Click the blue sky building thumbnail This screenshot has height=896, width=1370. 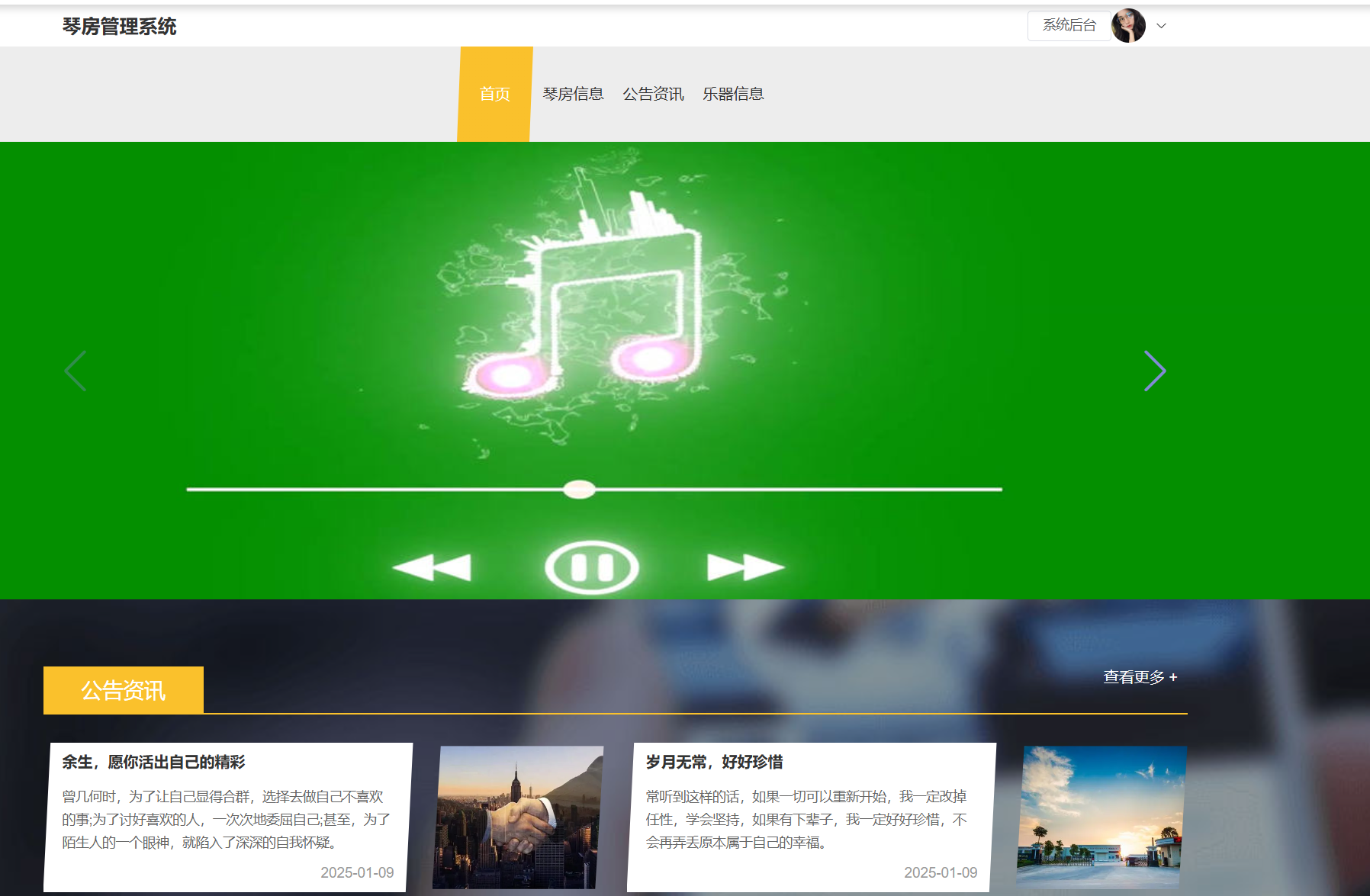click(x=1101, y=817)
